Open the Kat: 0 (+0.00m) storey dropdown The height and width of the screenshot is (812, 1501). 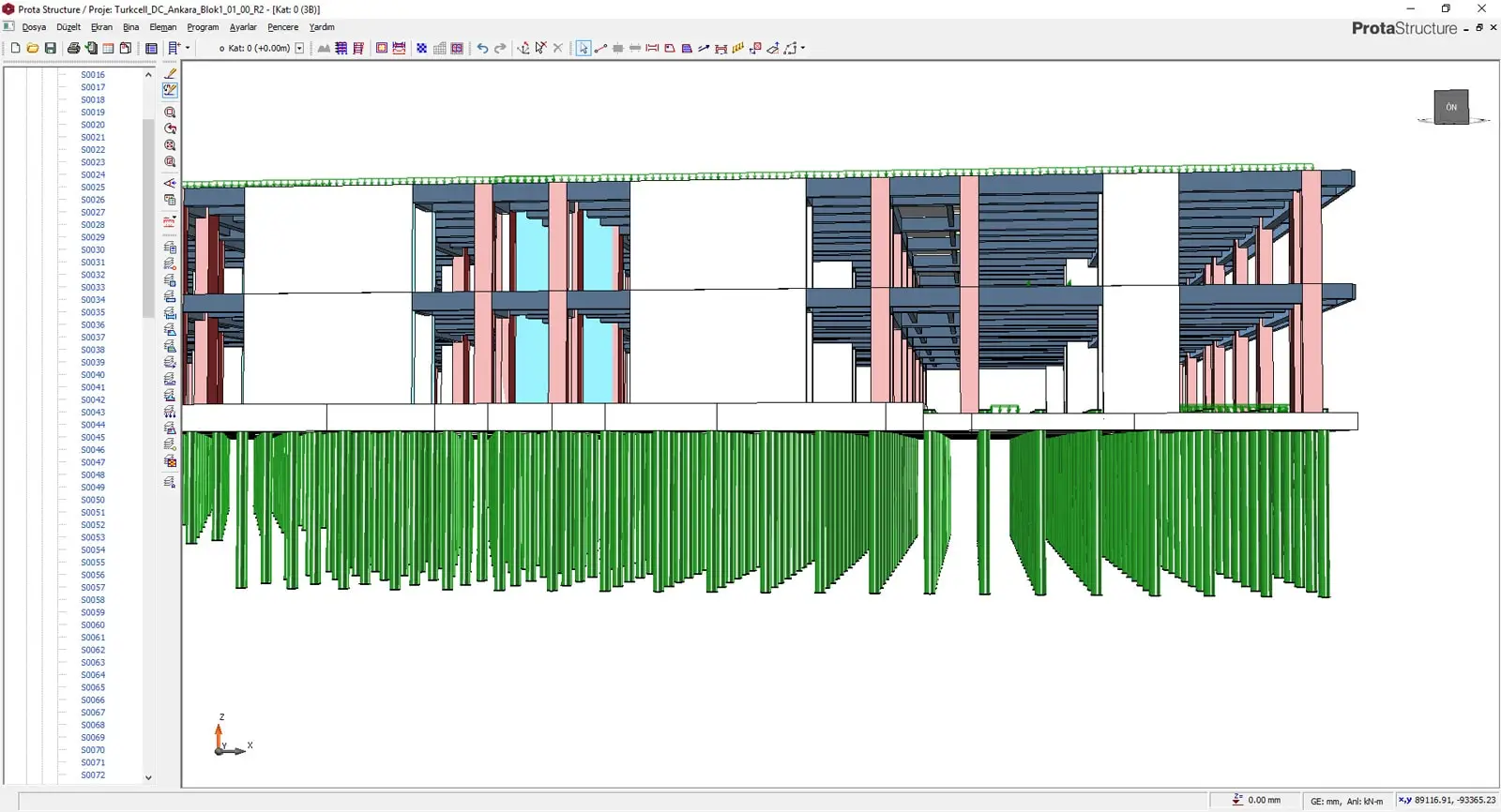(x=299, y=48)
